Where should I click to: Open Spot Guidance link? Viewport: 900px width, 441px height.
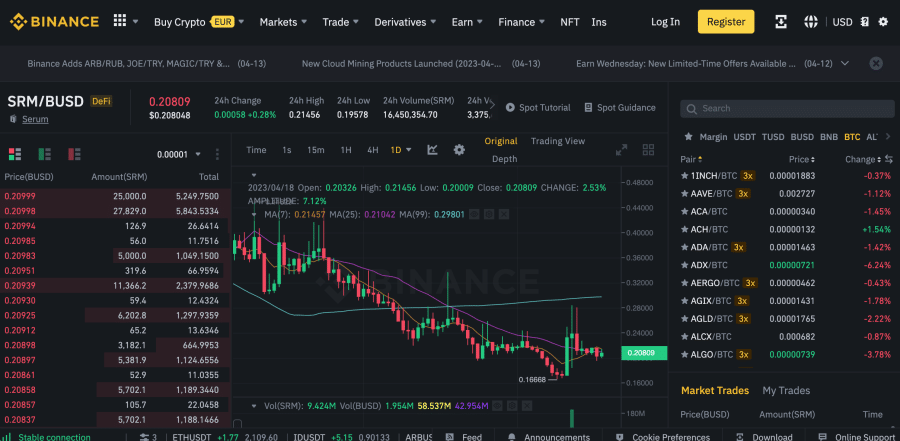pyautogui.click(x=619, y=107)
